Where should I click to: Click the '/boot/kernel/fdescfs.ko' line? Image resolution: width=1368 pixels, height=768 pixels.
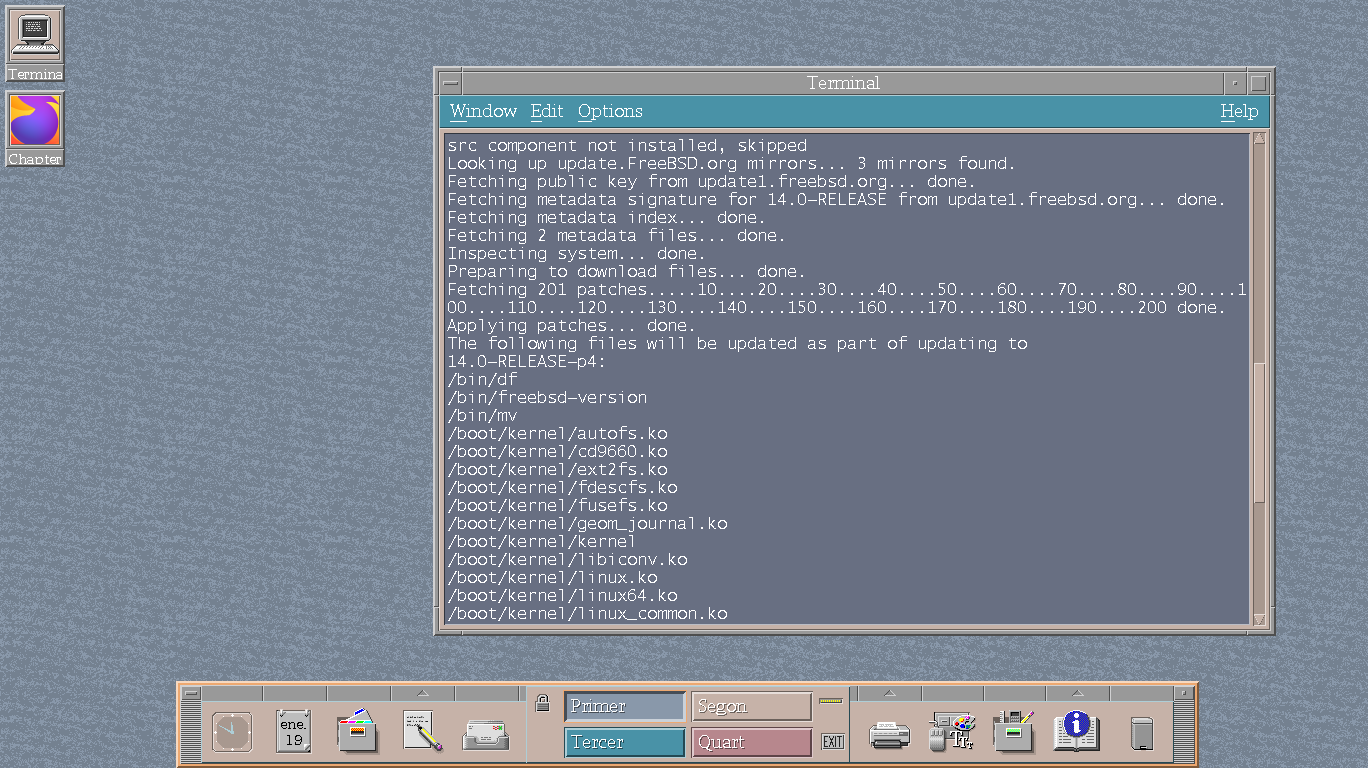[x=562, y=488]
